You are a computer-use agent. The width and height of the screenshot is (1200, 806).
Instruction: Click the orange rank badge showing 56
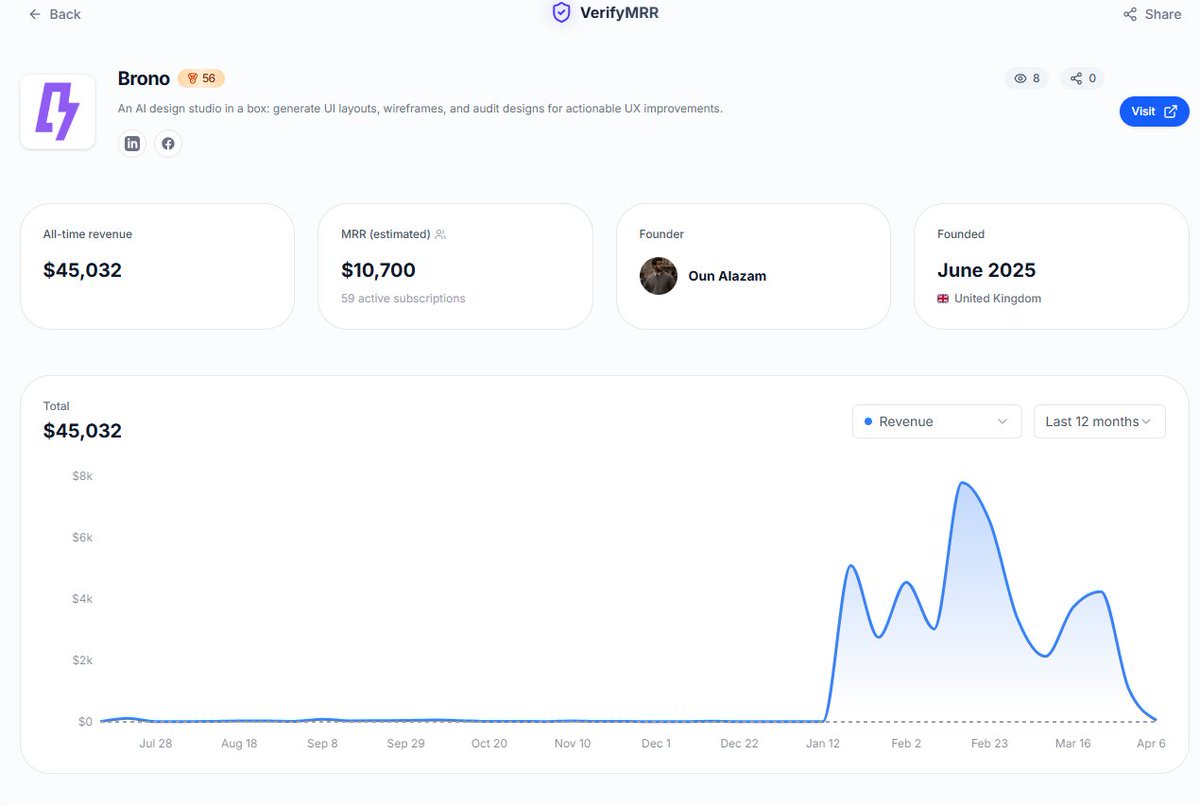(201, 78)
